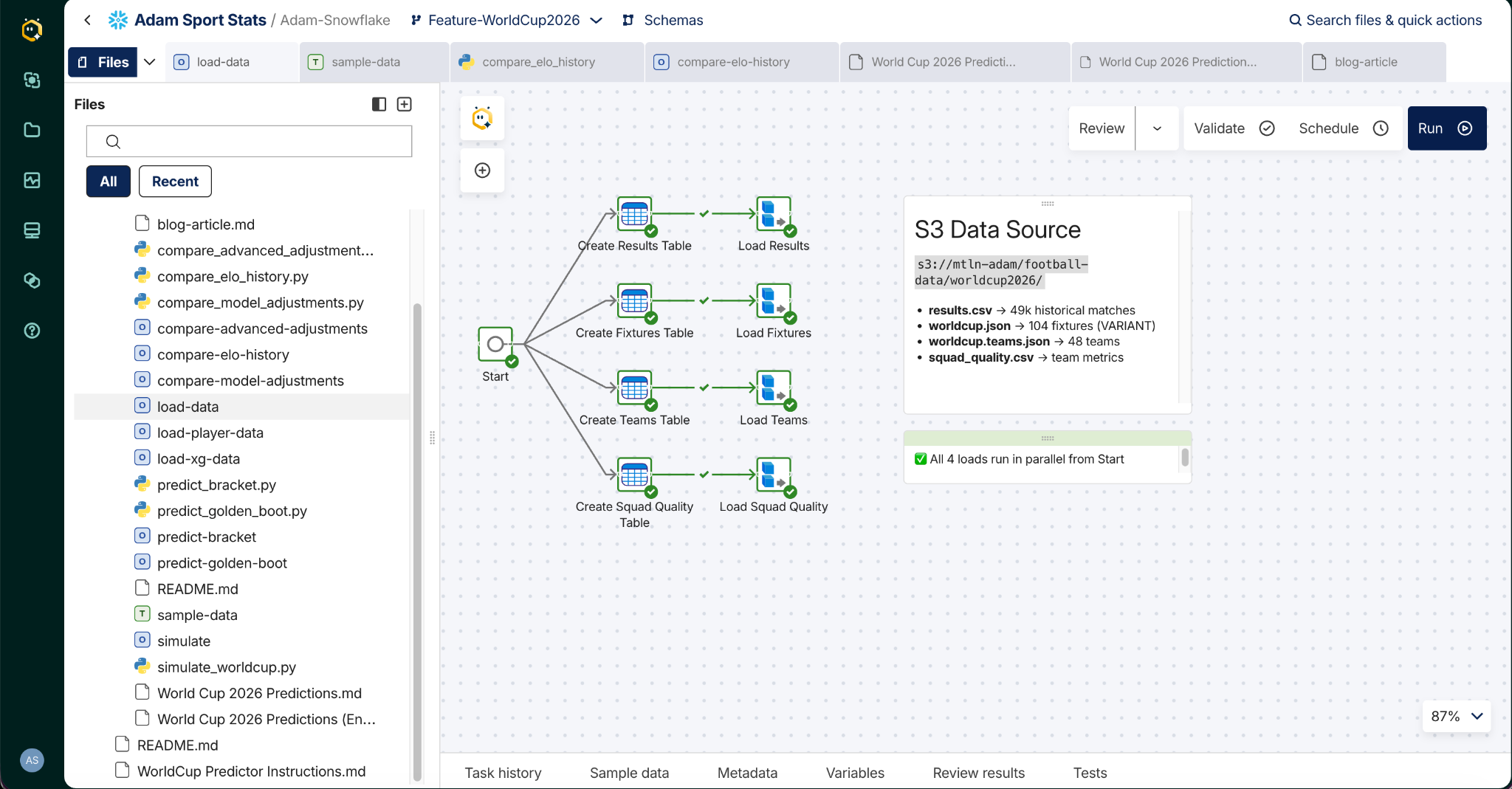The width and height of the screenshot is (1512, 789).
Task: Switch to the blog-article tab
Action: (x=1374, y=62)
